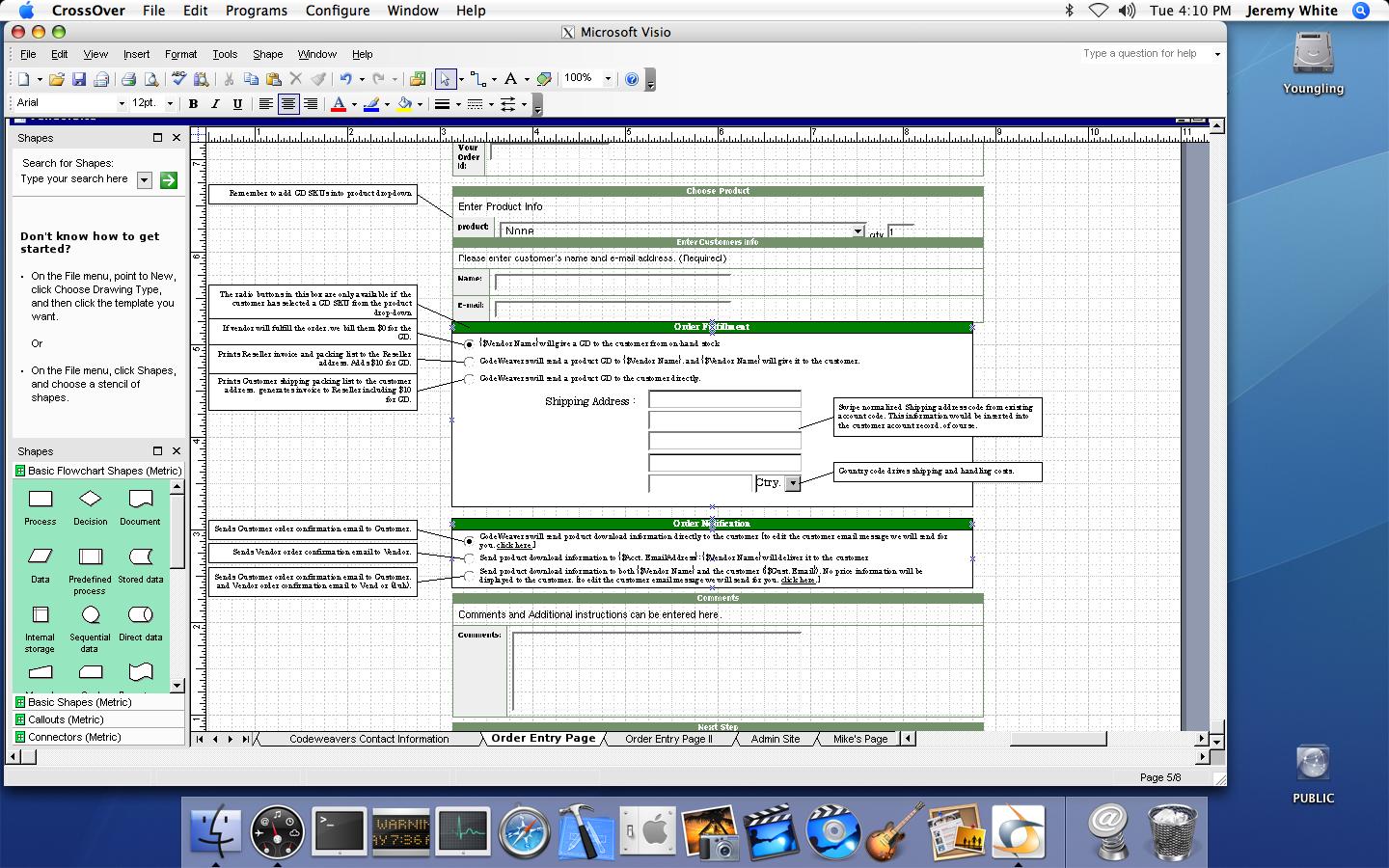Expand the Callouts (Metric) stencil
Image resolution: width=1389 pixels, height=868 pixels.
[66, 719]
